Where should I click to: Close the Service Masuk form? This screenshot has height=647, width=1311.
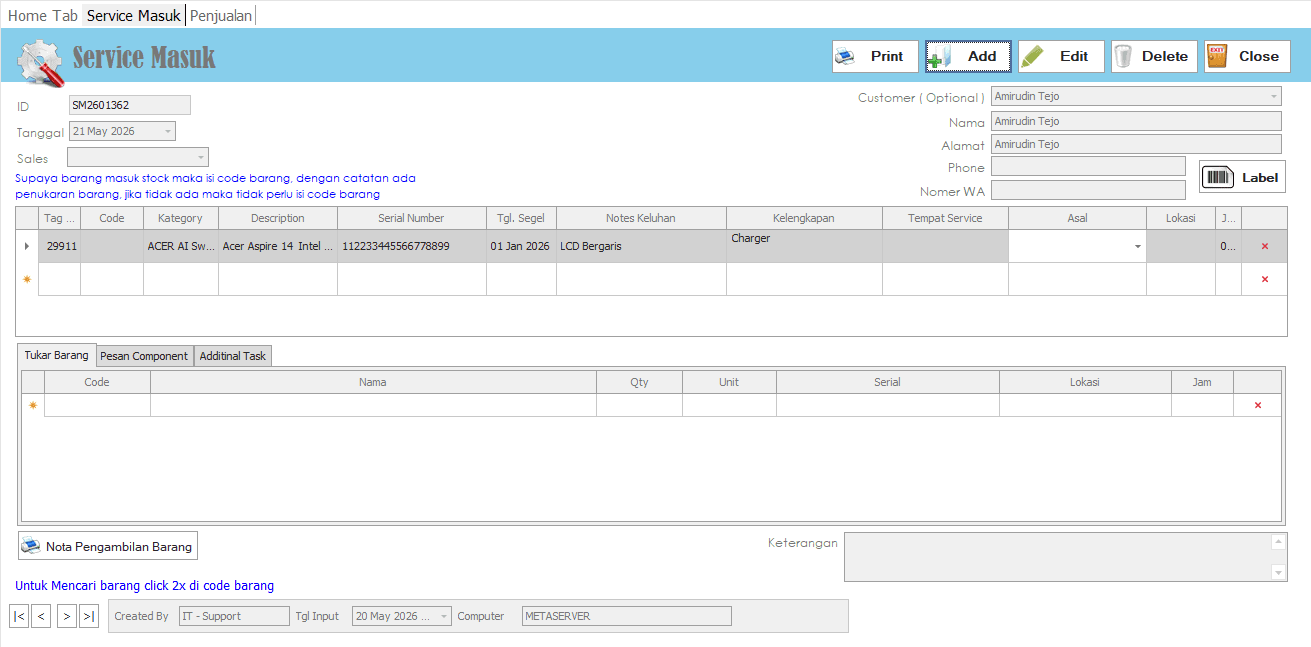1247,57
